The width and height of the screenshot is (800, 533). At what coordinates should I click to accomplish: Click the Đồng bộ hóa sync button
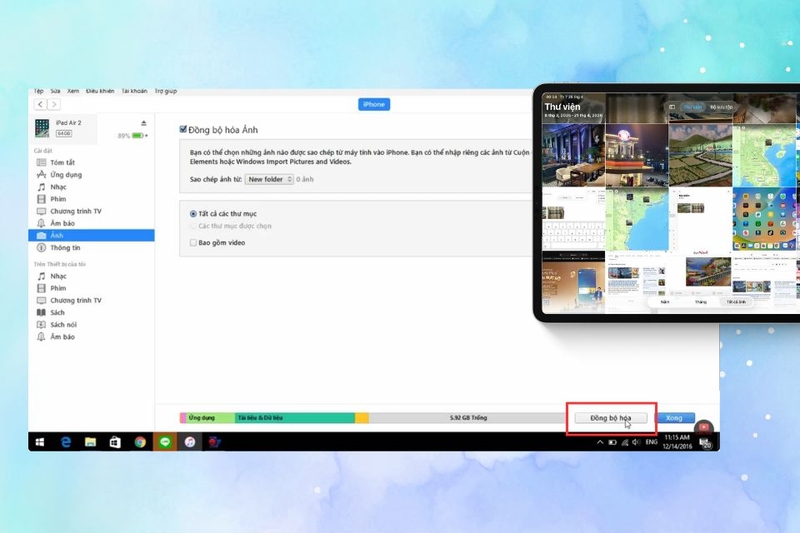(x=611, y=418)
